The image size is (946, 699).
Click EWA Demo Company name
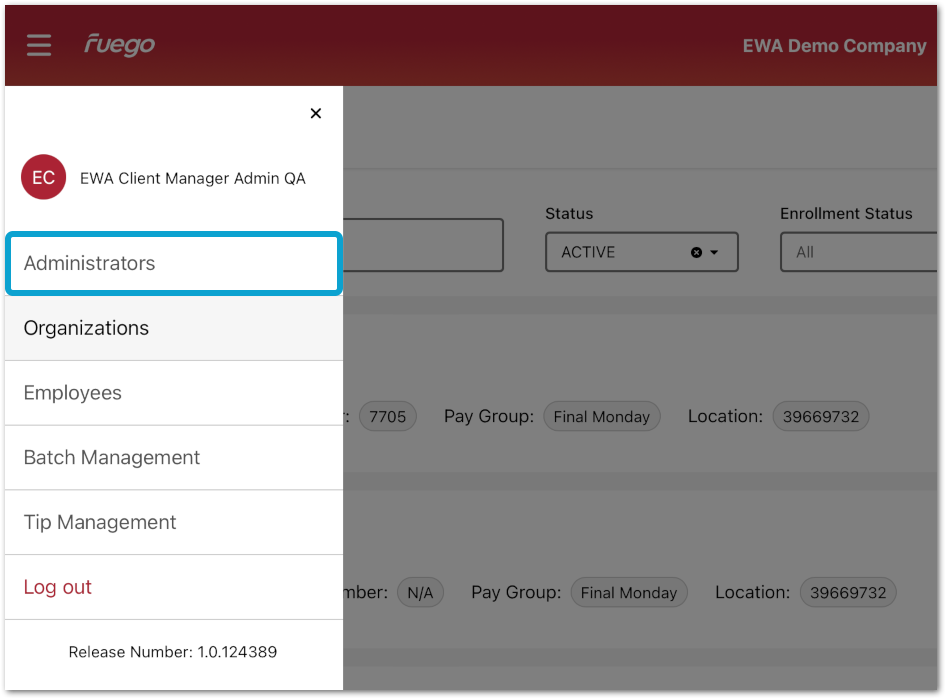coord(834,46)
